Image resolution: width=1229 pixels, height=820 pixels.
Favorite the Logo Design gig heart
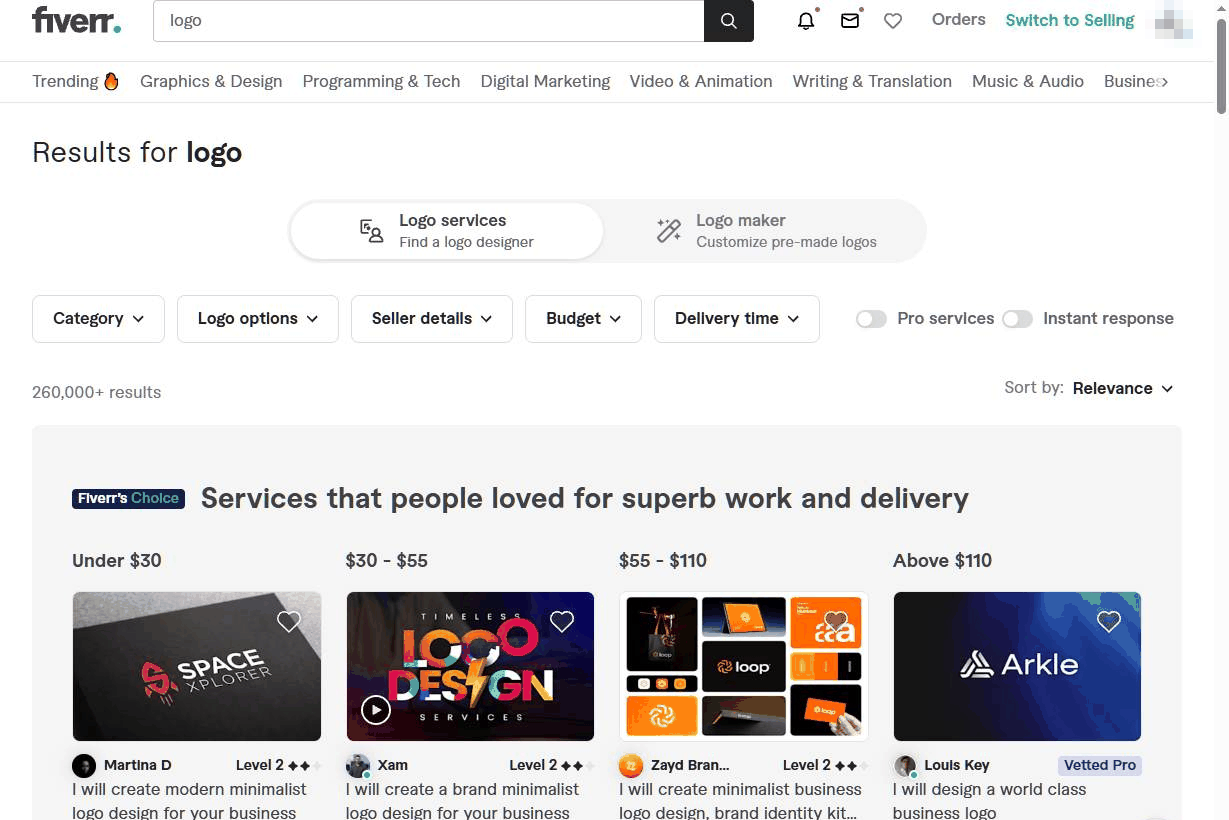coord(562,622)
